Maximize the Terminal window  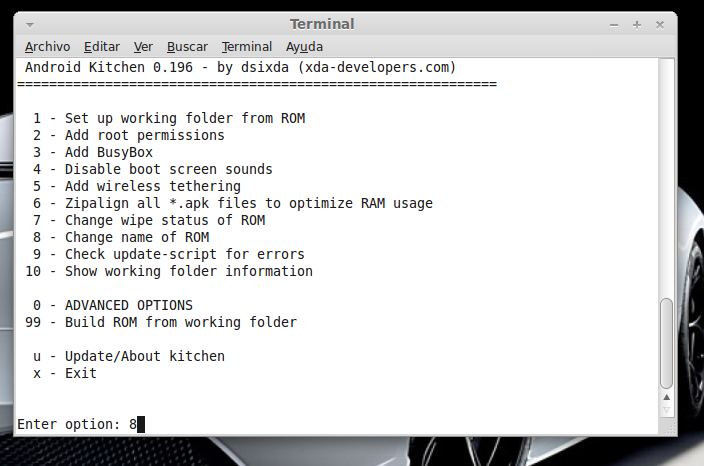(x=637, y=24)
